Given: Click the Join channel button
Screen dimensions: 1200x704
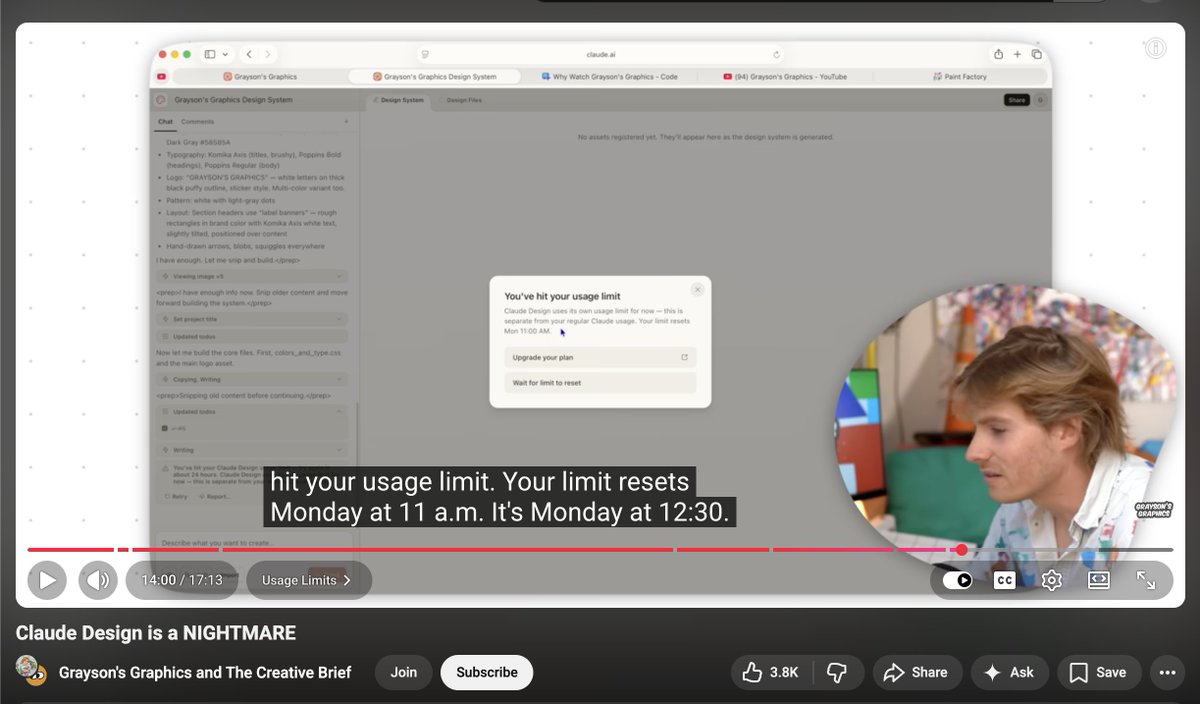Looking at the screenshot, I should (x=404, y=673).
